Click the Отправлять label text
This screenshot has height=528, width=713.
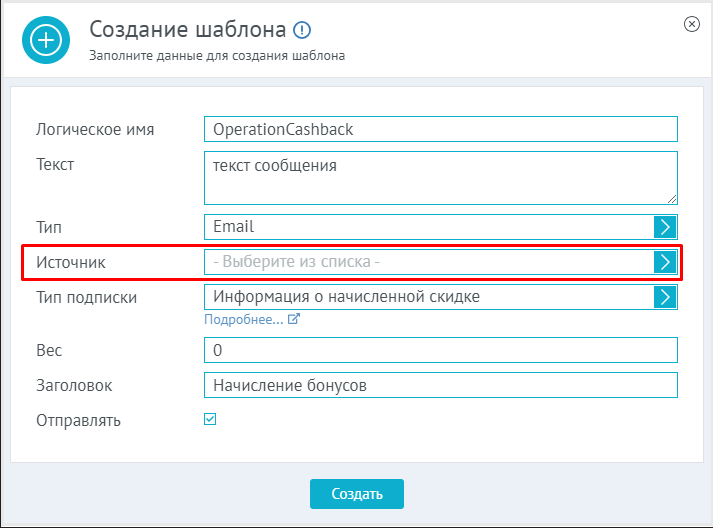pos(79,421)
